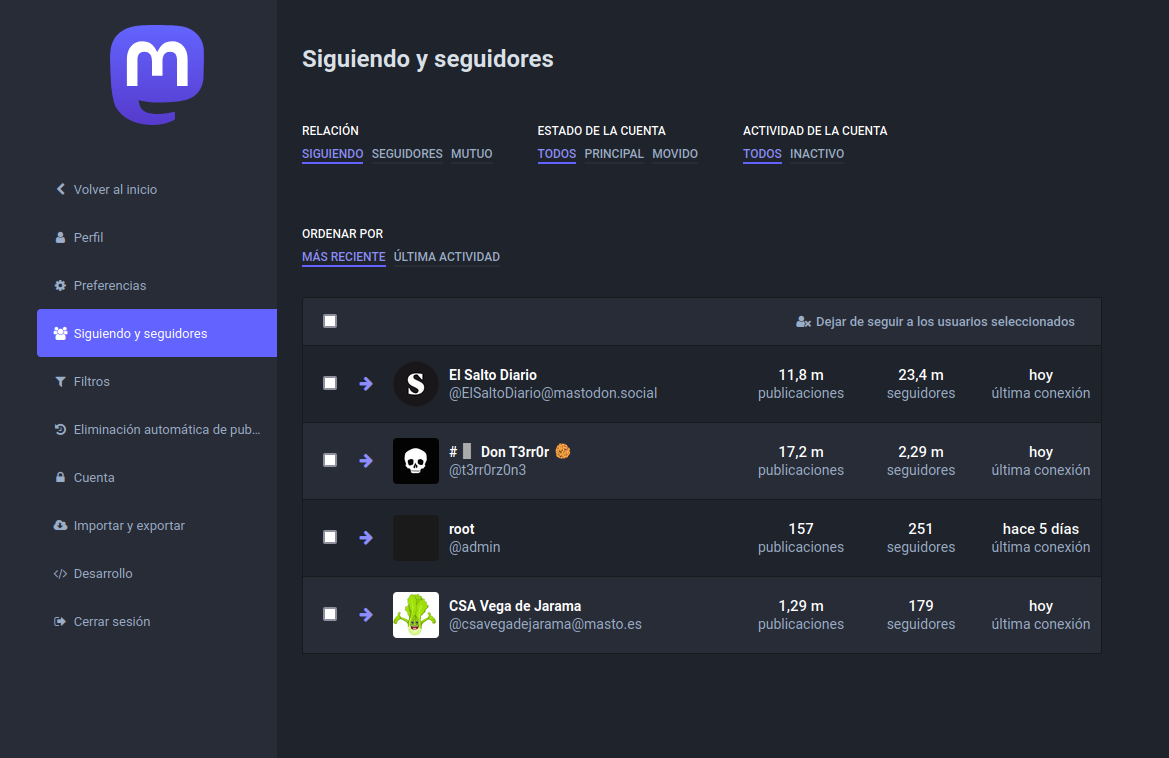Screen dimensions: 1169x758
Task: Tick the select-all checkbox in table header
Action: (330, 321)
